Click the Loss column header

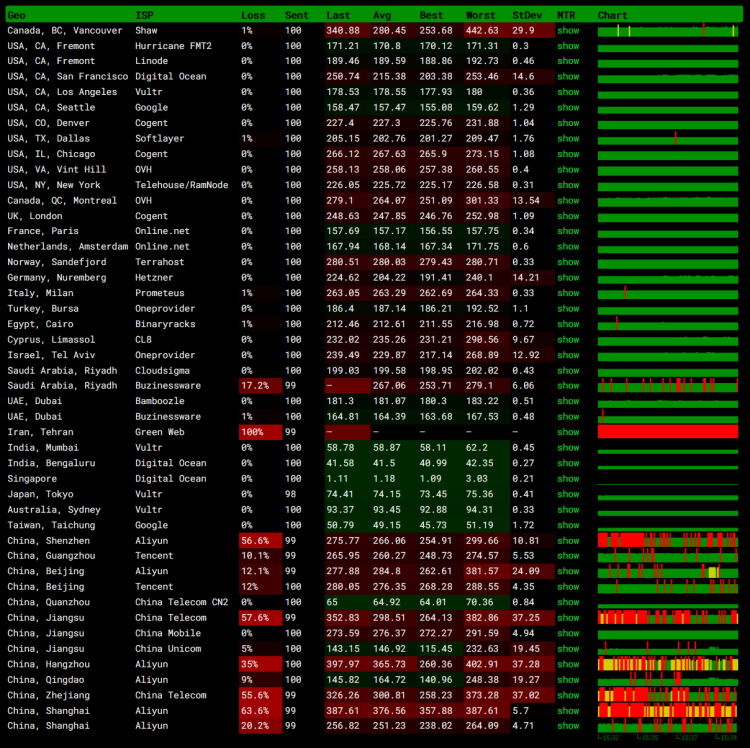pyautogui.click(x=253, y=15)
